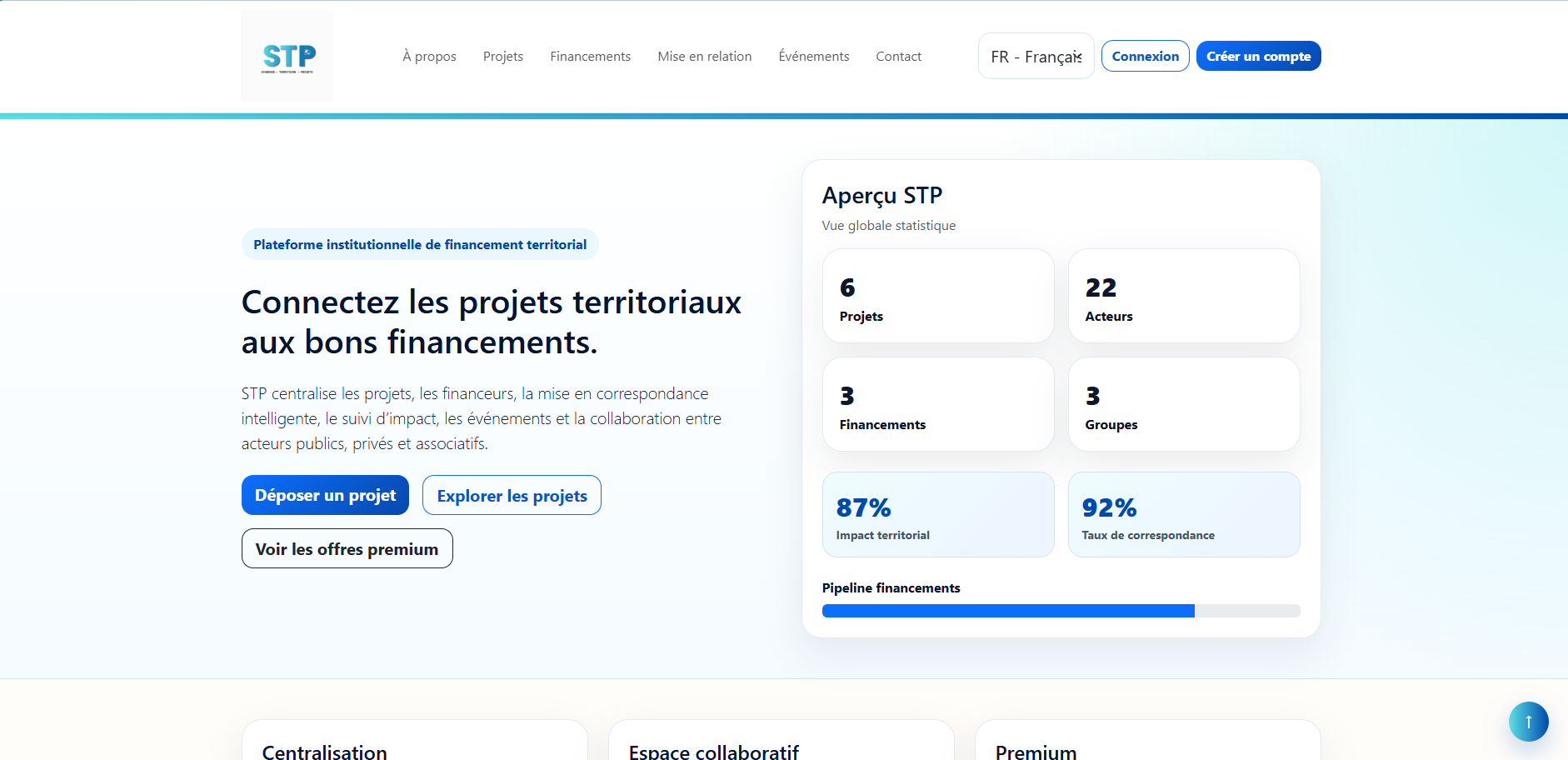This screenshot has height=760, width=1568.
Task: Open the Événements navigation link
Action: coord(813,56)
